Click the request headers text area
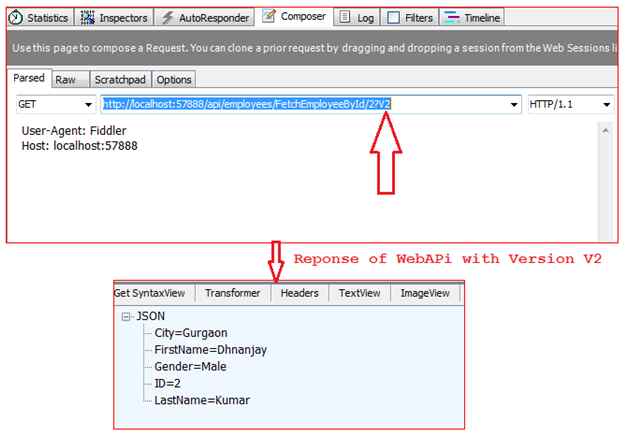The height and width of the screenshot is (439, 628). pos(307,181)
